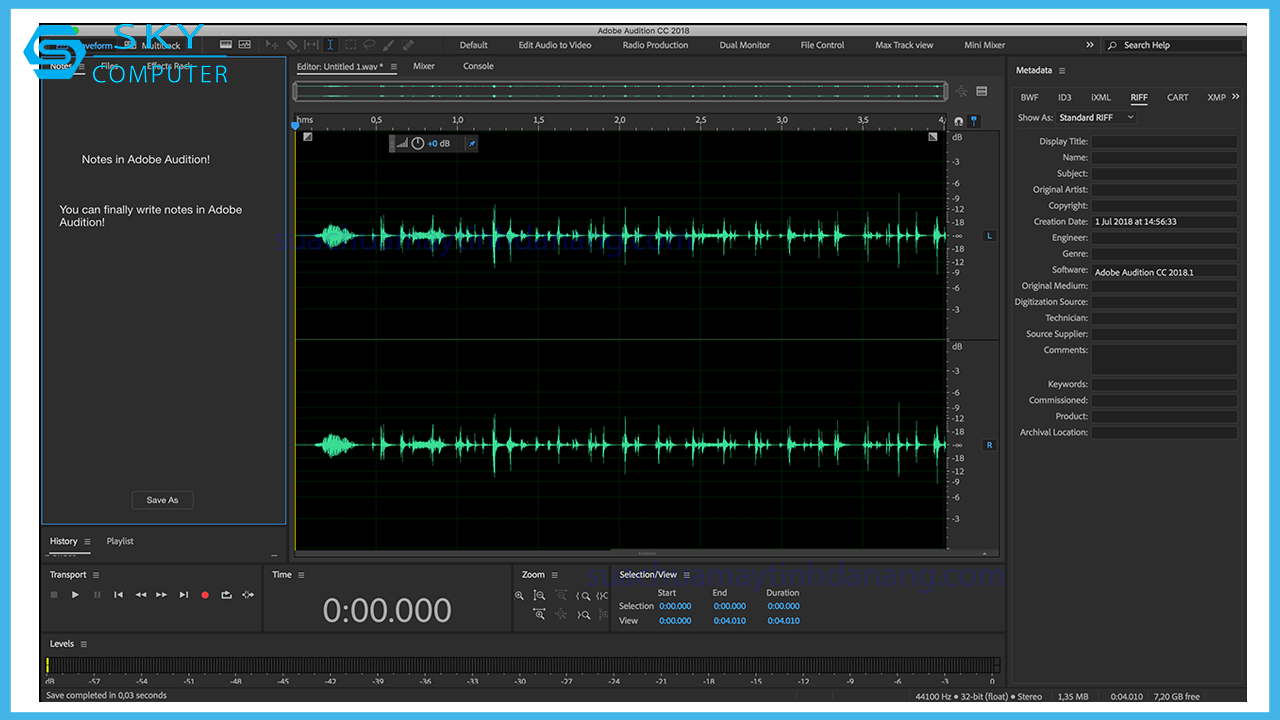1280x720 pixels.
Task: Expand the hidden workspaces chevron
Action: (x=1089, y=45)
